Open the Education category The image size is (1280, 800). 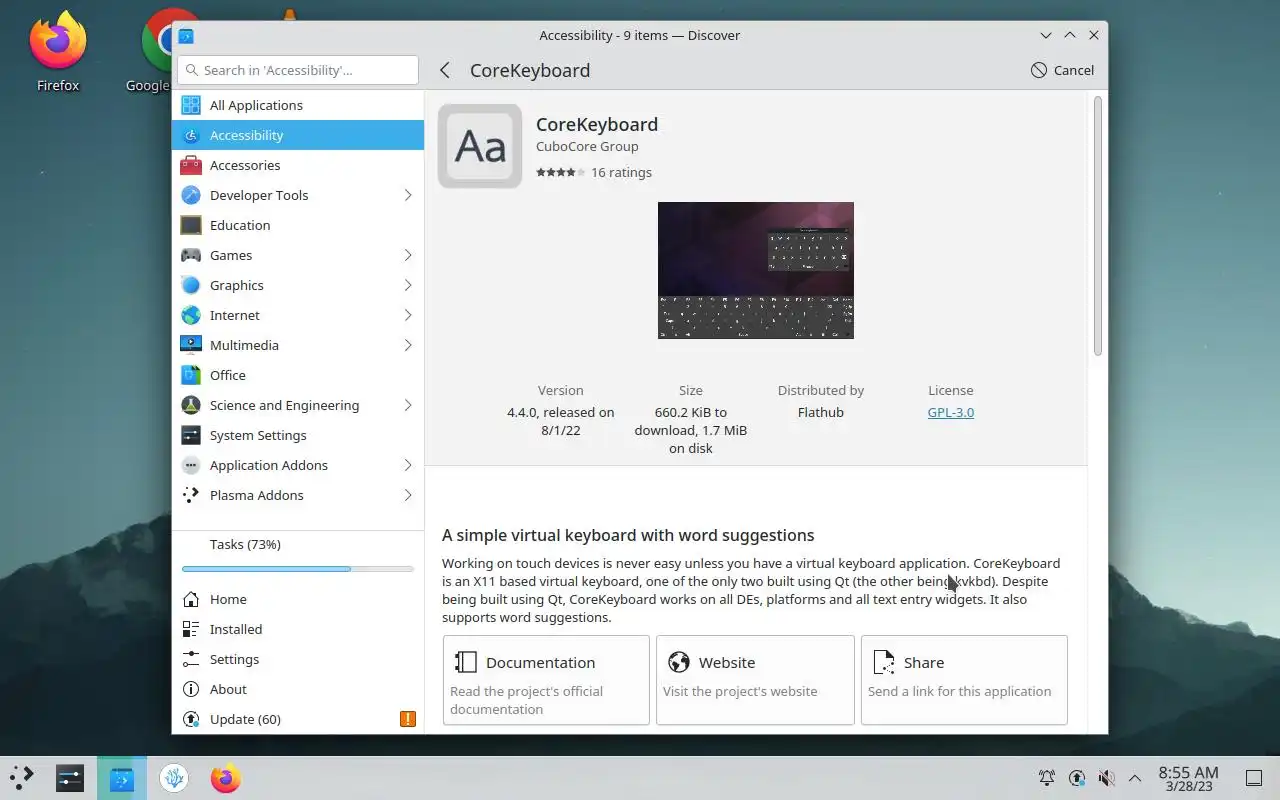298,225
